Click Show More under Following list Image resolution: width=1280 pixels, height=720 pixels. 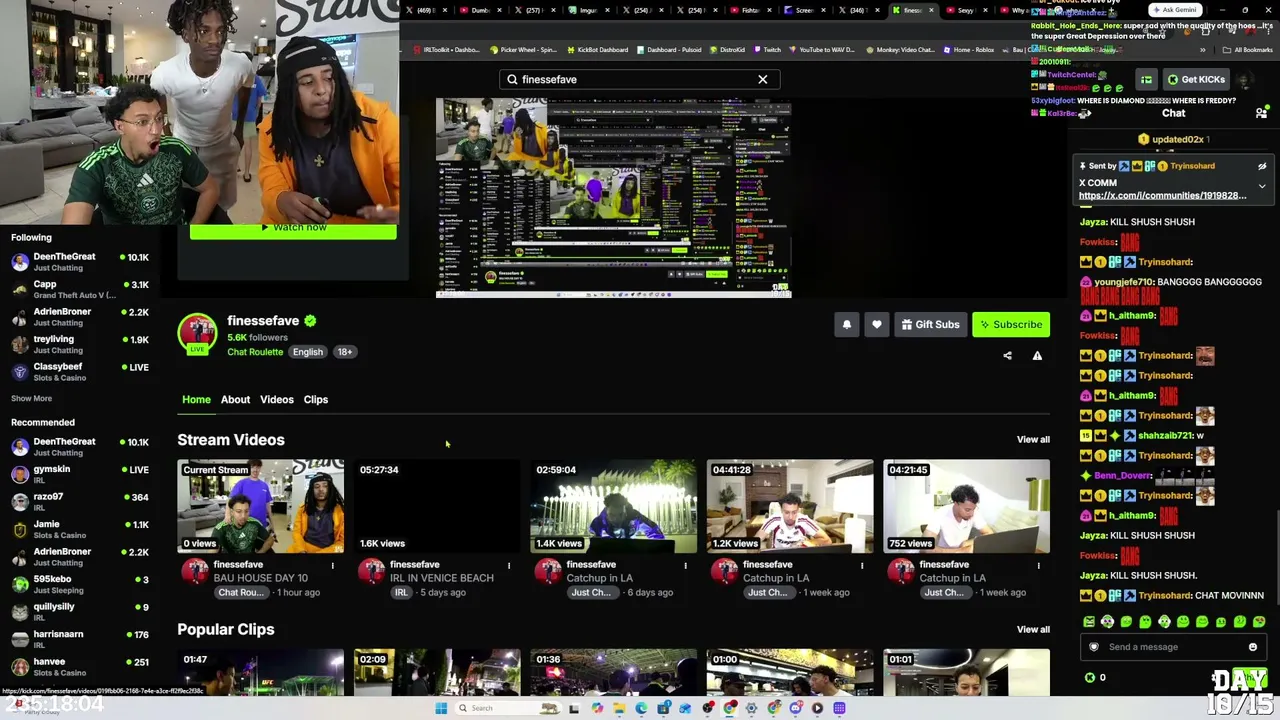[x=31, y=398]
